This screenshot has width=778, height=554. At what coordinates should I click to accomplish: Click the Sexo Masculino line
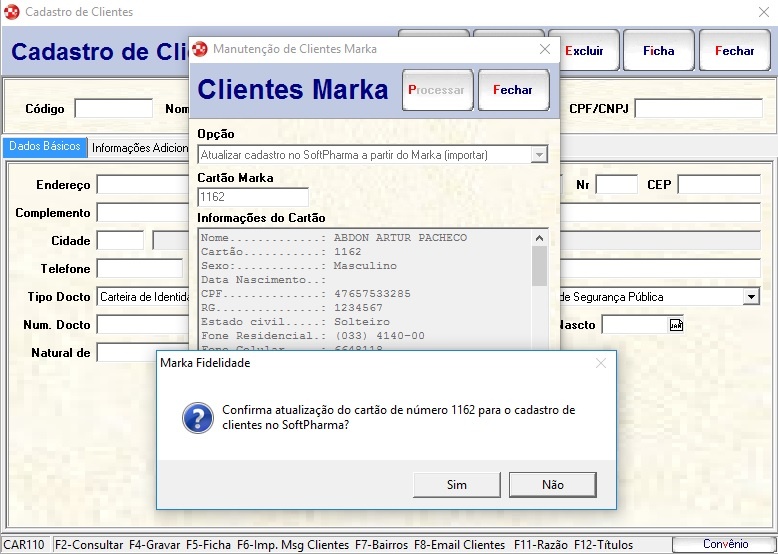[x=299, y=265]
